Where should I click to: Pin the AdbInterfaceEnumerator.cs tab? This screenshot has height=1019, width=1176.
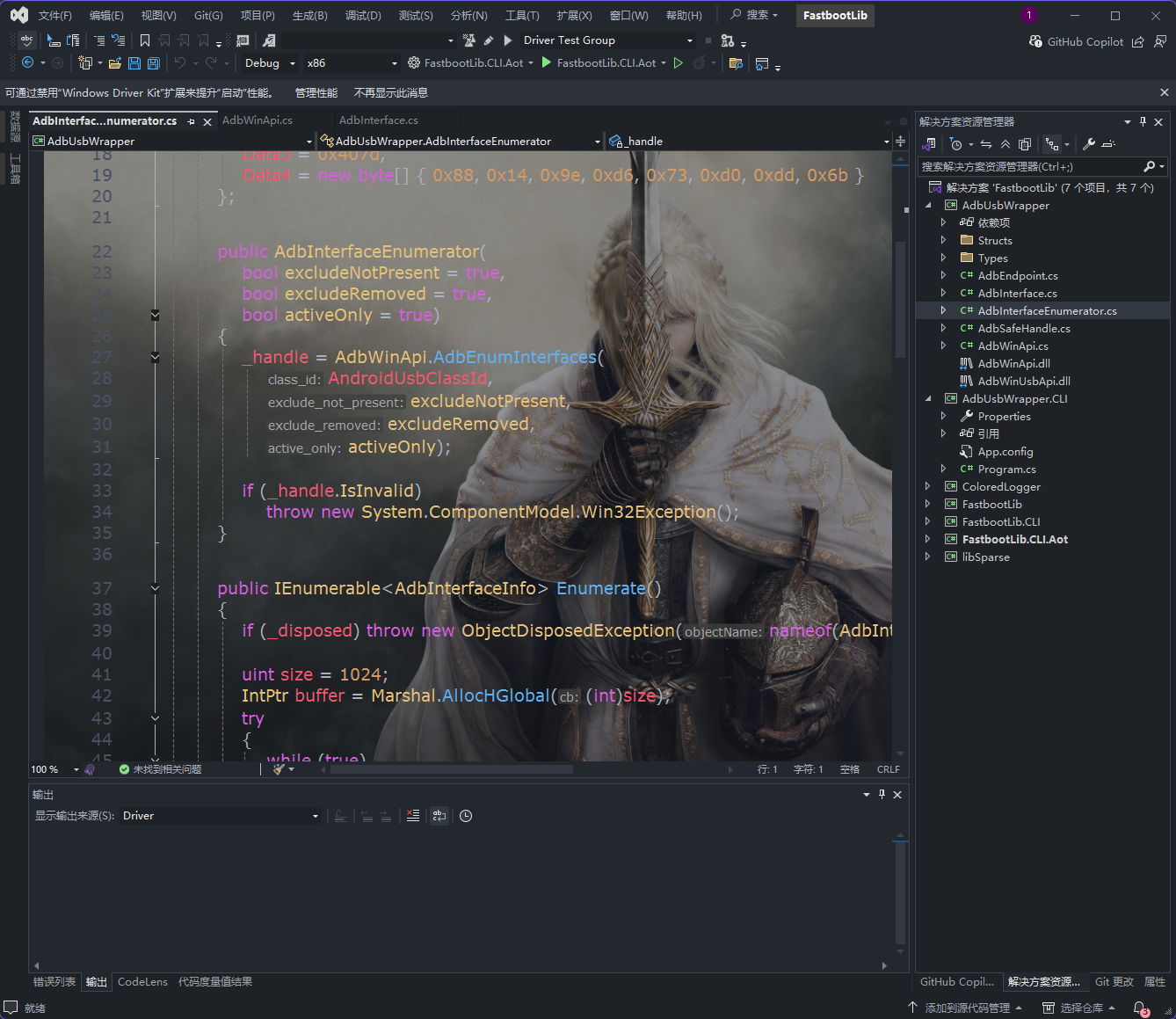(191, 121)
